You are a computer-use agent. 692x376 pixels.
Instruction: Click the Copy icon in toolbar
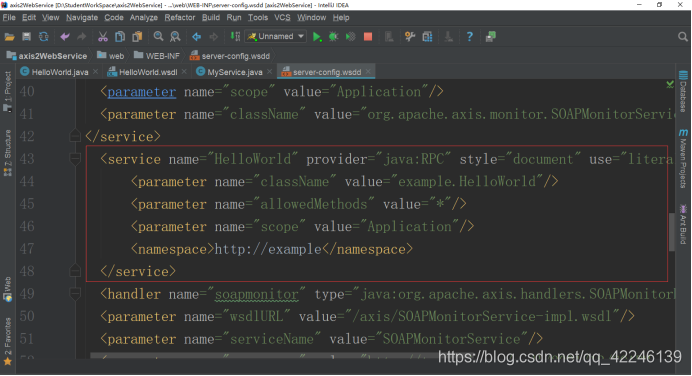click(120, 37)
